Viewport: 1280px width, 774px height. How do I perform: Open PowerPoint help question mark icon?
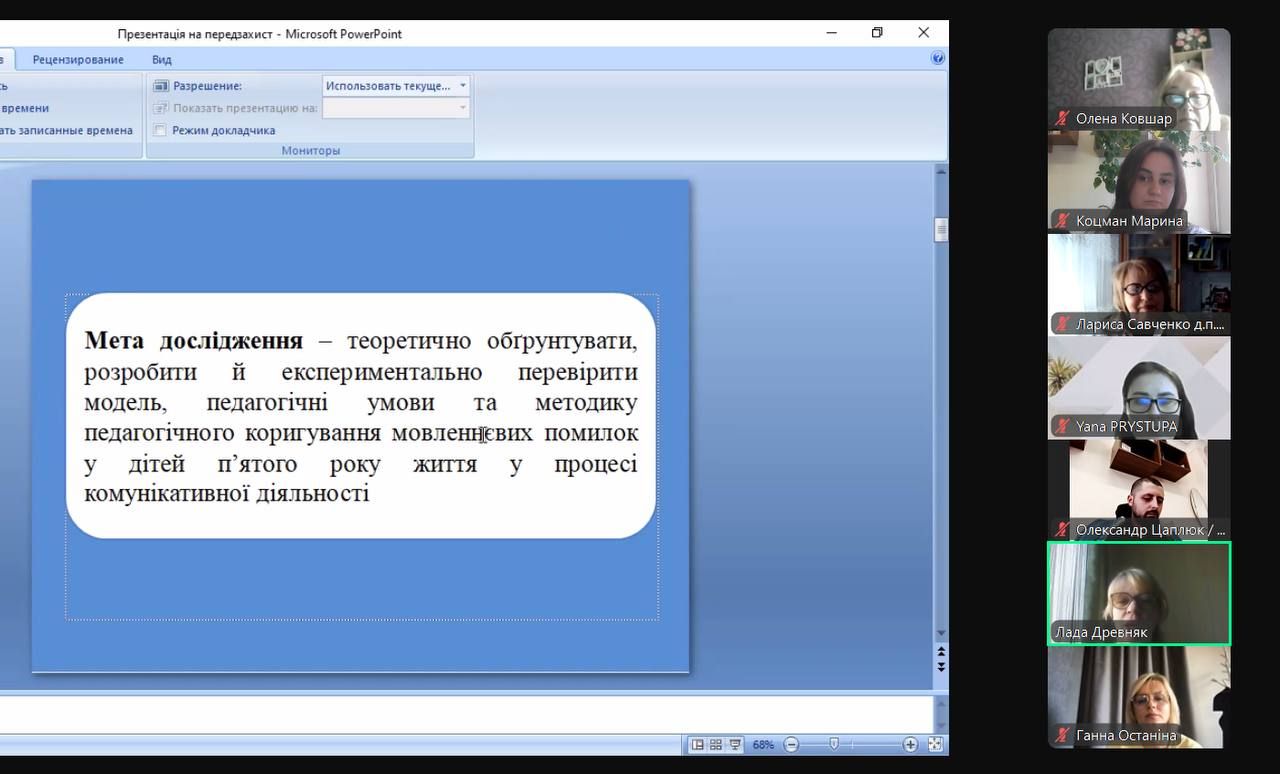(938, 59)
